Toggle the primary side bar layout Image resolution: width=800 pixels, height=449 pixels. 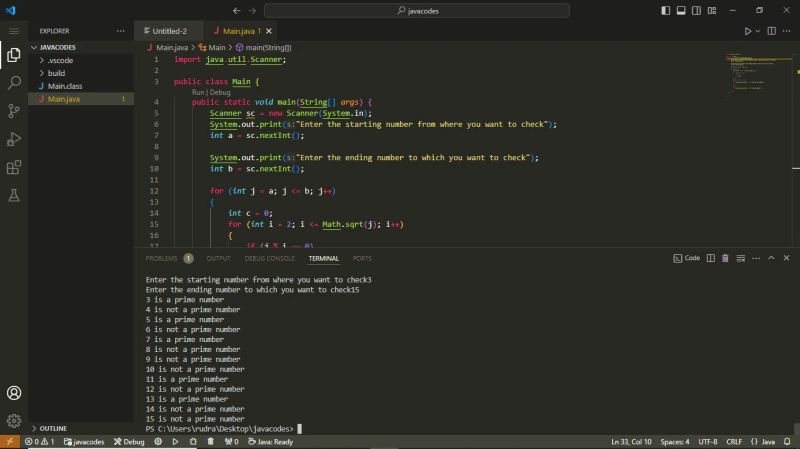pos(665,11)
